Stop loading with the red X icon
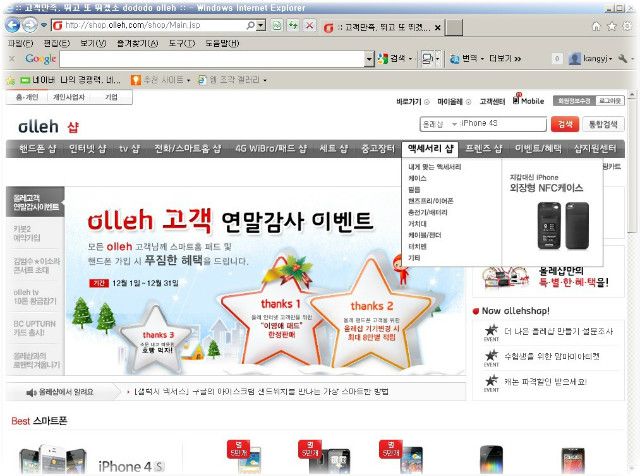640x476 pixels. pyautogui.click(x=310, y=25)
